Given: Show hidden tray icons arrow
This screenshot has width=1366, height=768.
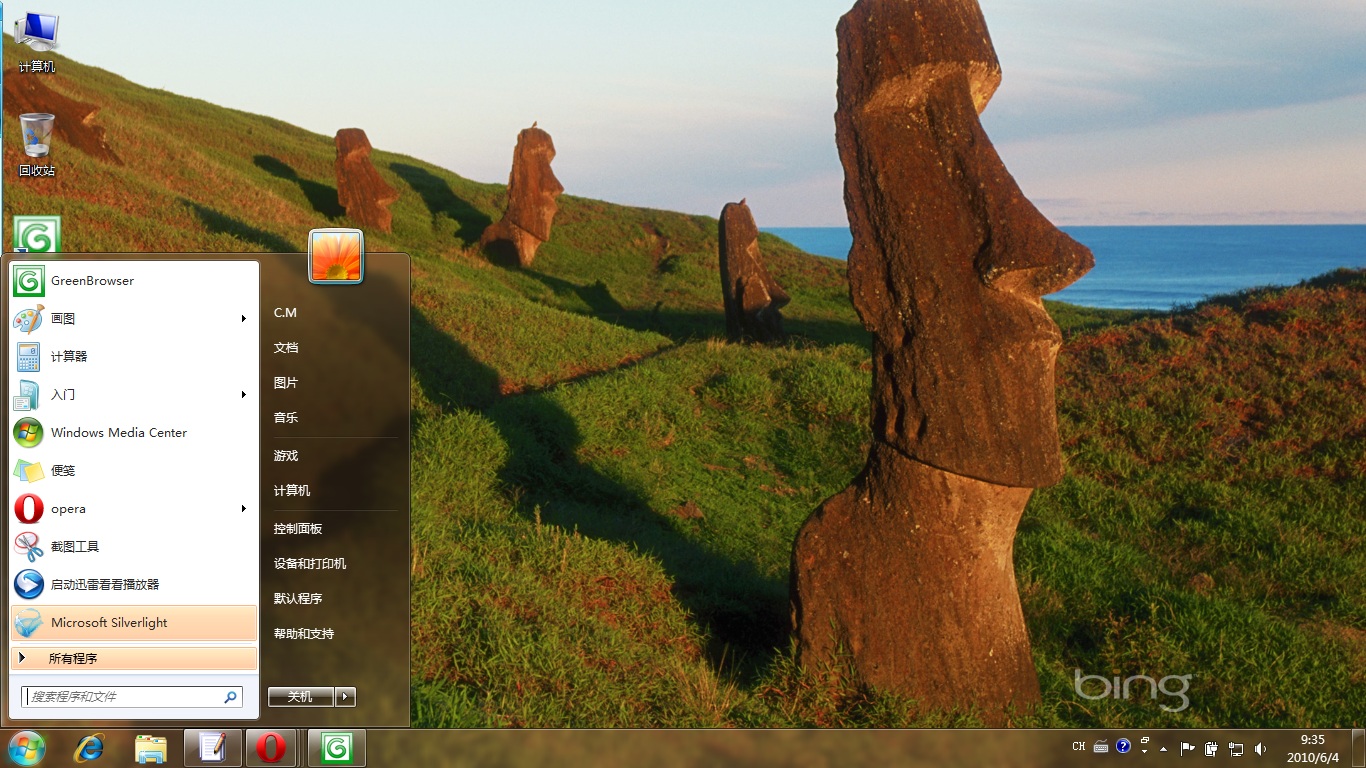Looking at the screenshot, I should pos(1163,748).
